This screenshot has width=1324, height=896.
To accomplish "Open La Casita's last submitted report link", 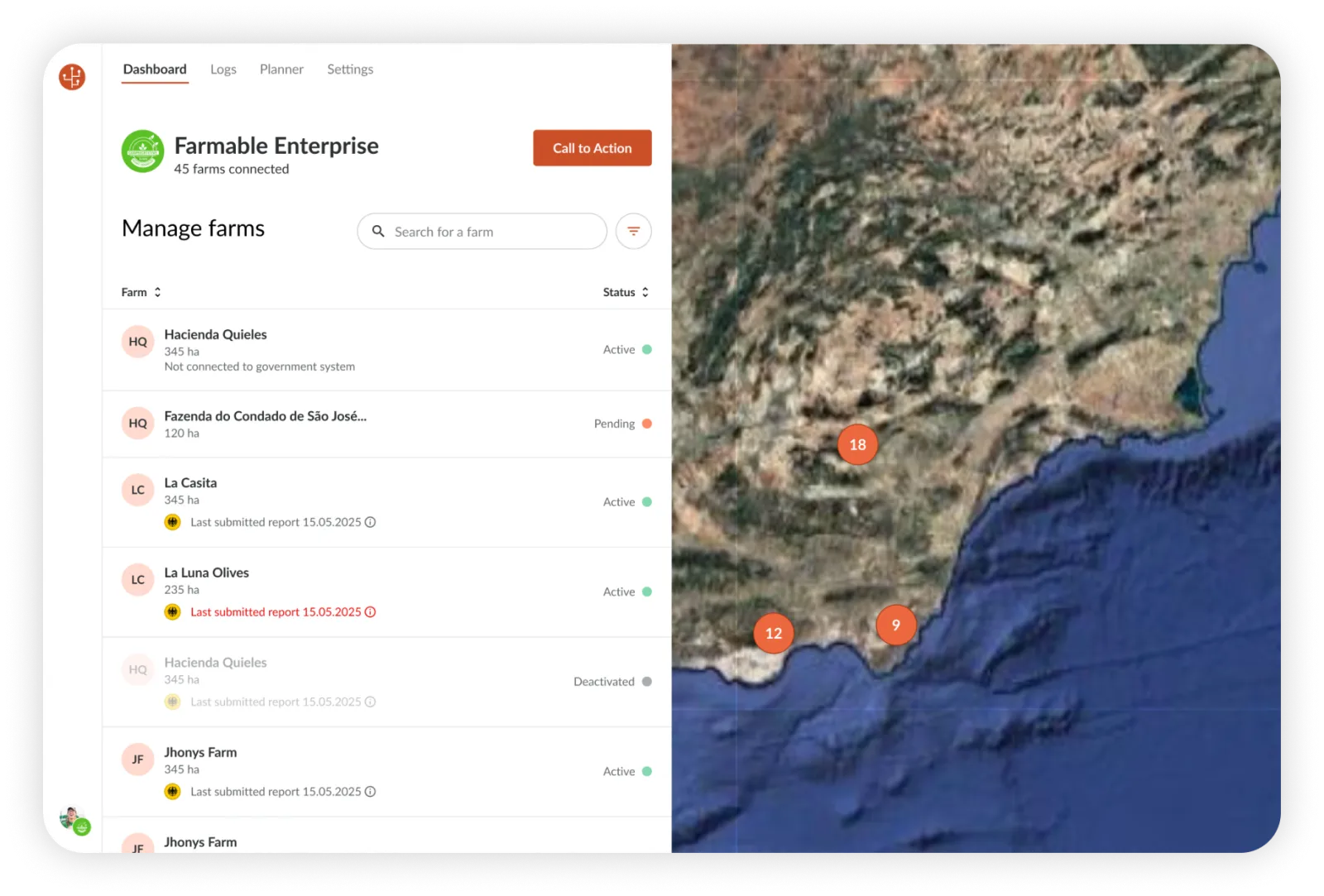I will tap(276, 522).
